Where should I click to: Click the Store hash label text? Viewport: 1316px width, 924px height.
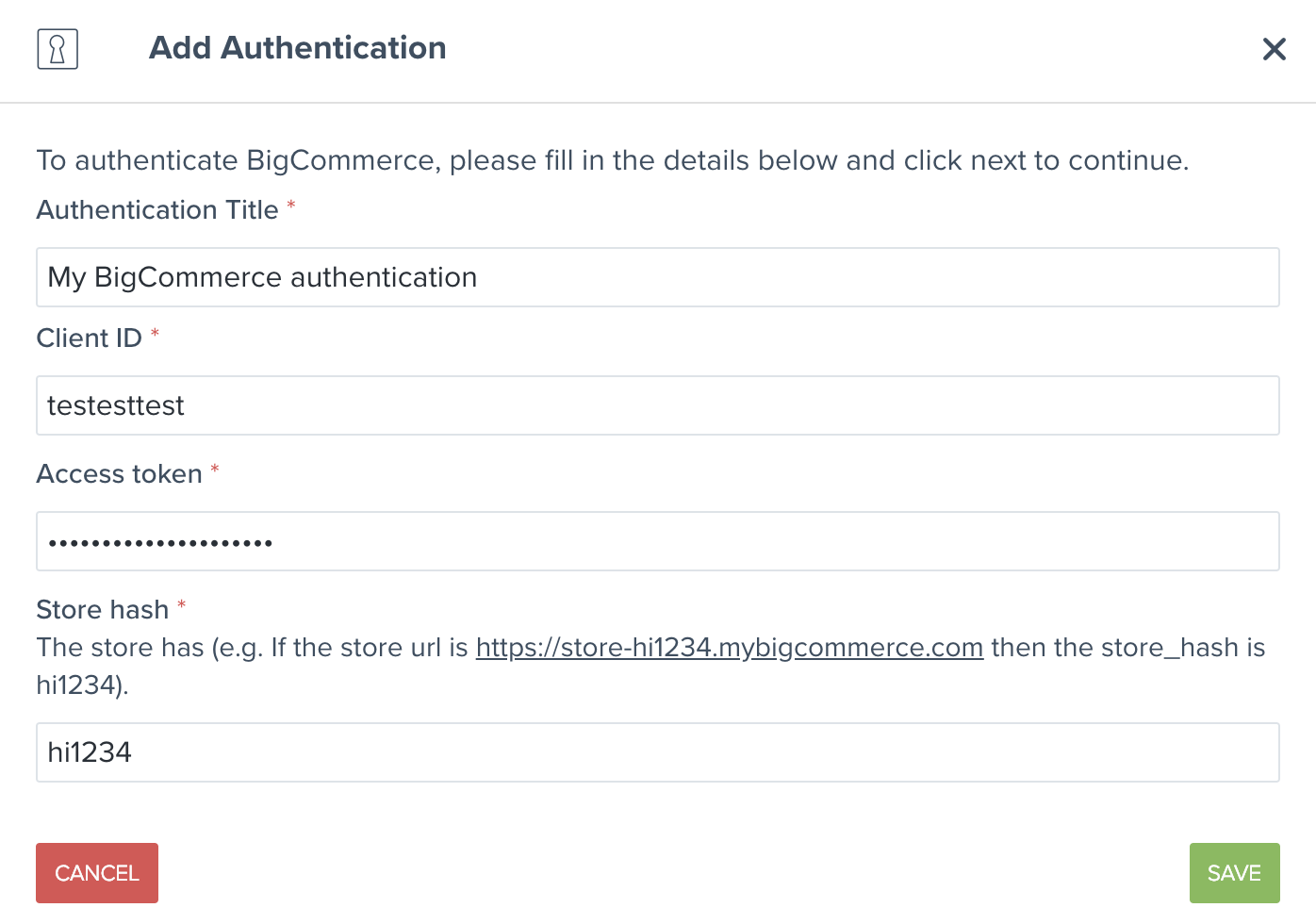(x=104, y=609)
